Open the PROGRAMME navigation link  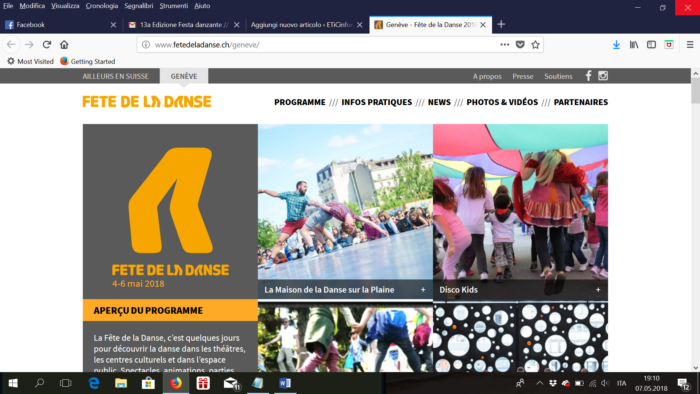click(x=300, y=102)
